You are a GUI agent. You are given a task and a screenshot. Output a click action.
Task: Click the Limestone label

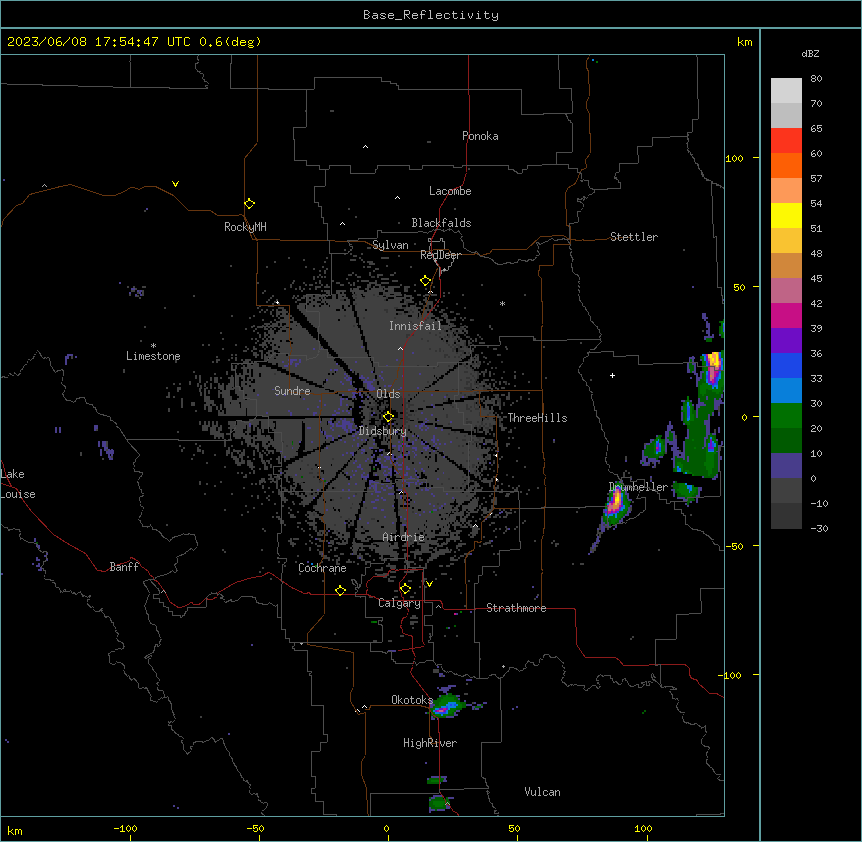pos(153,356)
